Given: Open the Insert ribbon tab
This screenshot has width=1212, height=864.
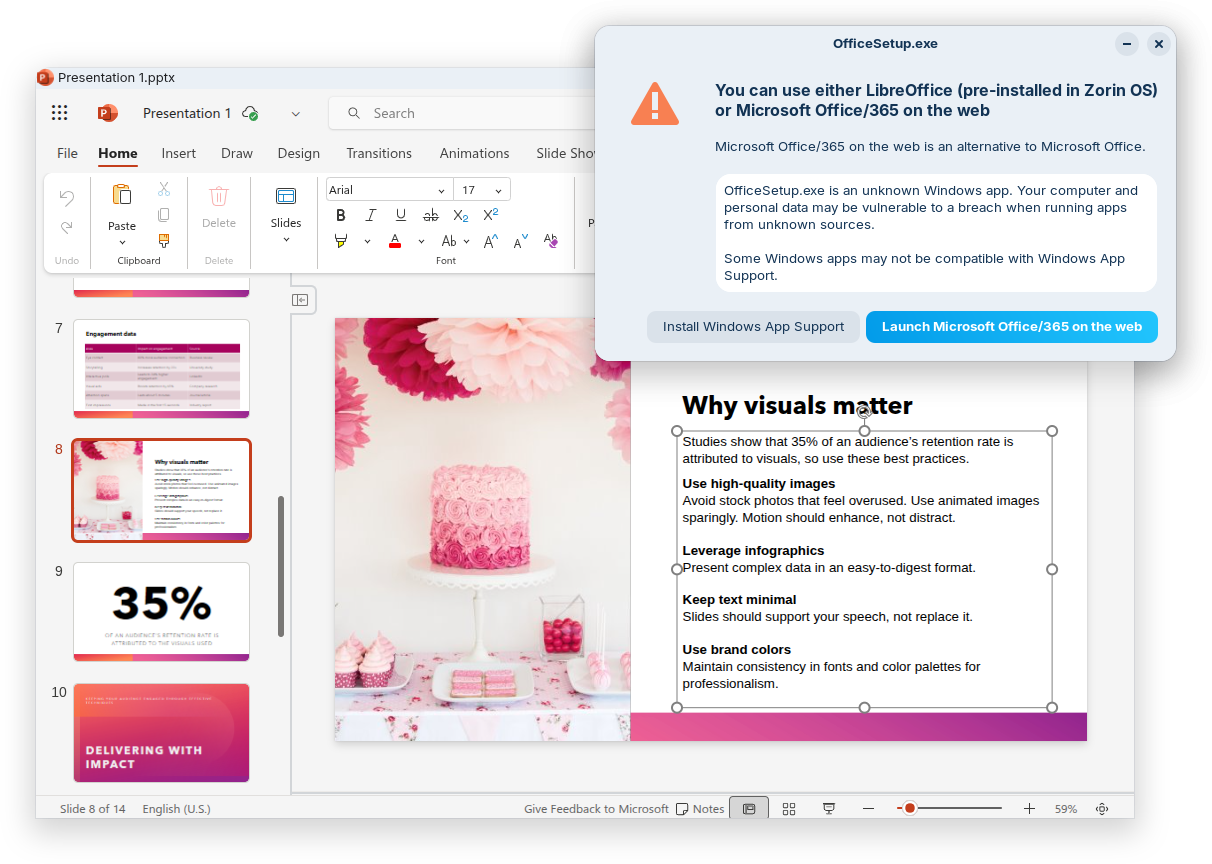Looking at the screenshot, I should [178, 153].
